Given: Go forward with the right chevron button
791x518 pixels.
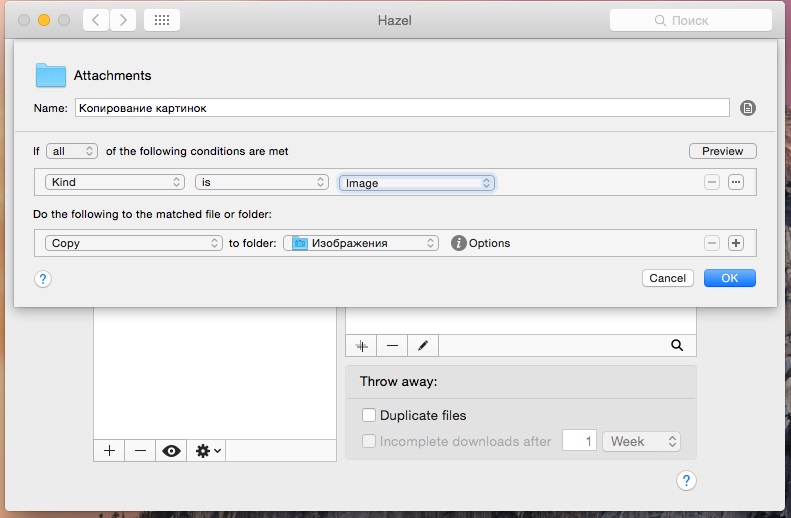Looking at the screenshot, I should tap(123, 20).
